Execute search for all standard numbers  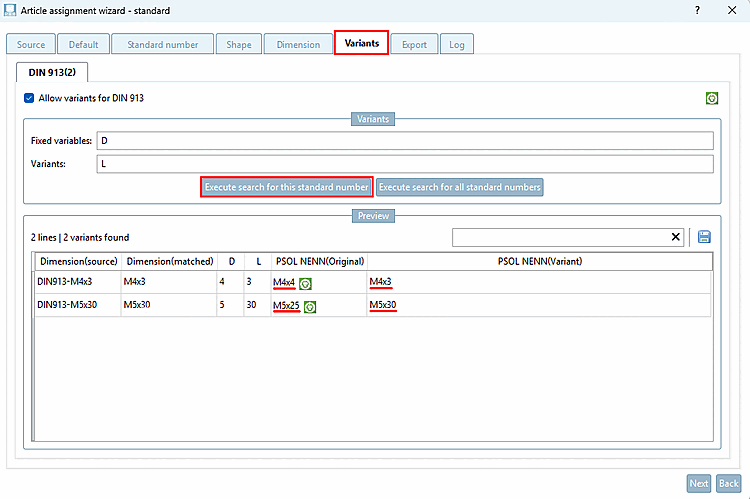[460, 187]
